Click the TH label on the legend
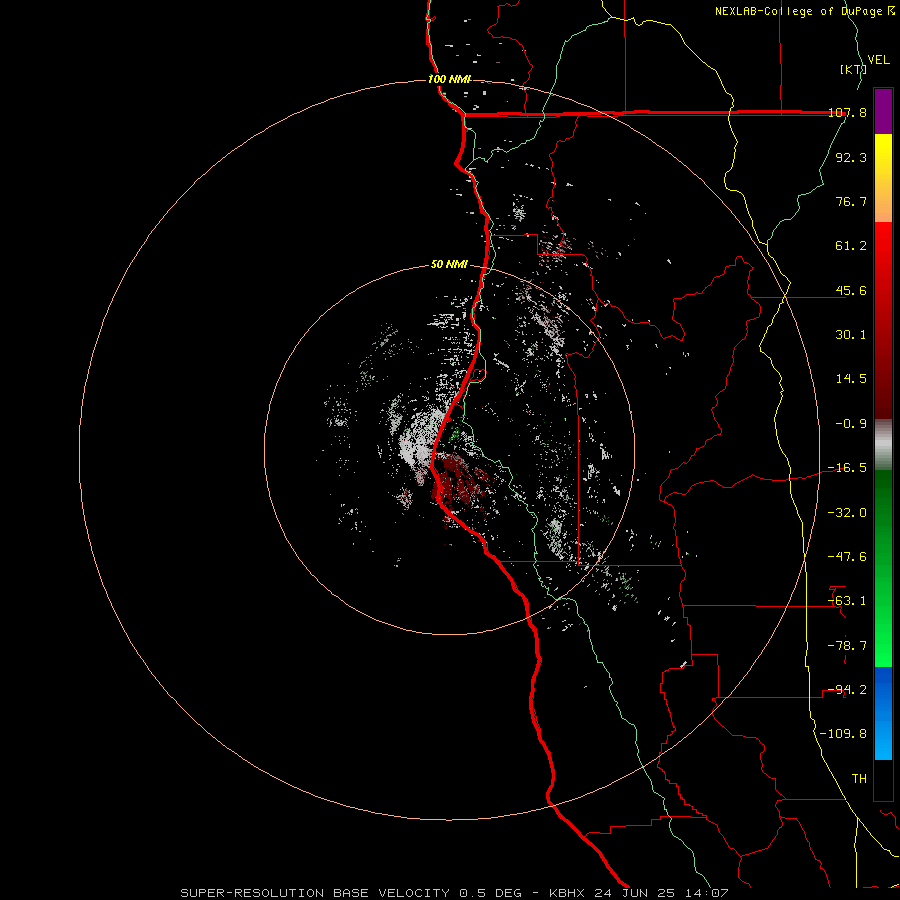 pos(859,779)
